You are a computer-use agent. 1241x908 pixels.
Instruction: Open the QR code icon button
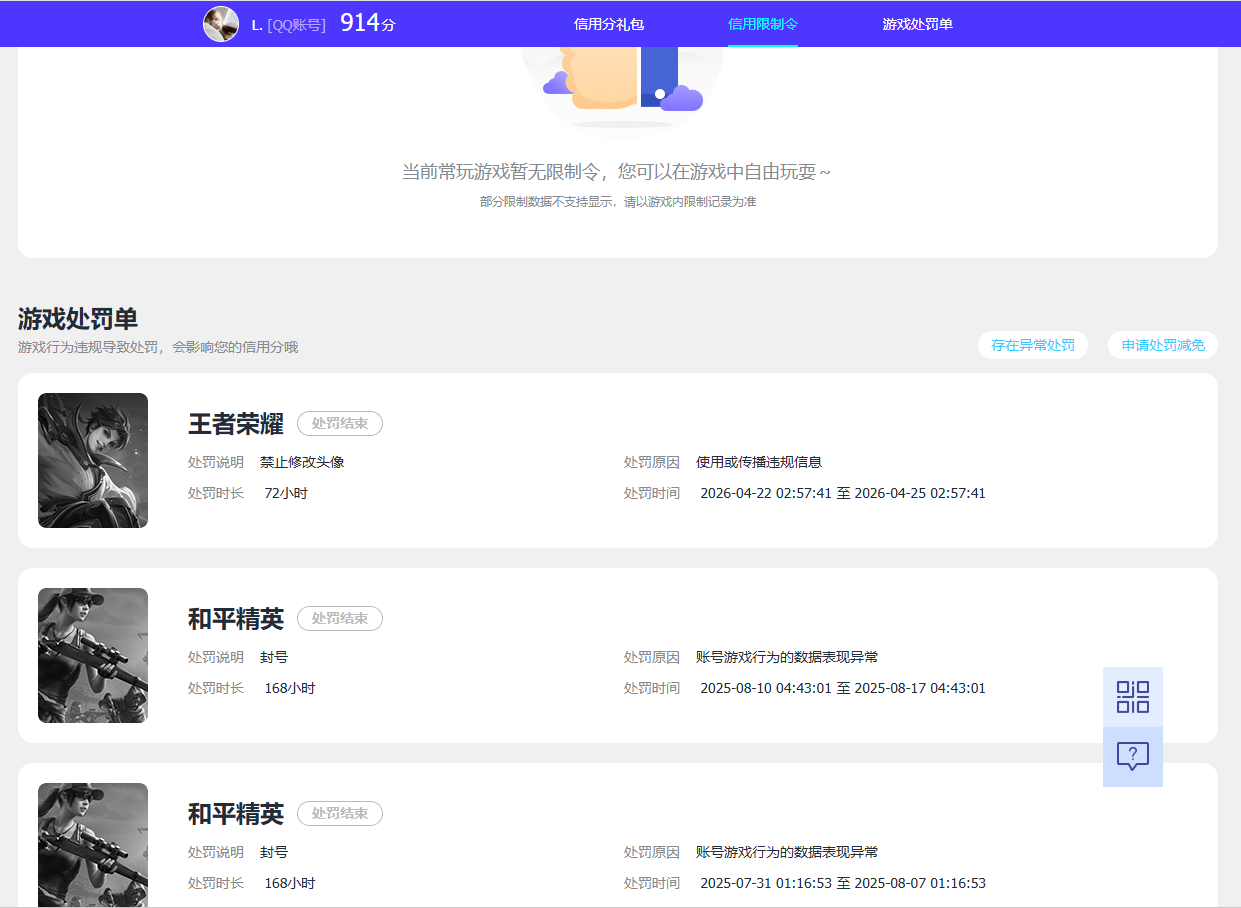pos(1133,697)
